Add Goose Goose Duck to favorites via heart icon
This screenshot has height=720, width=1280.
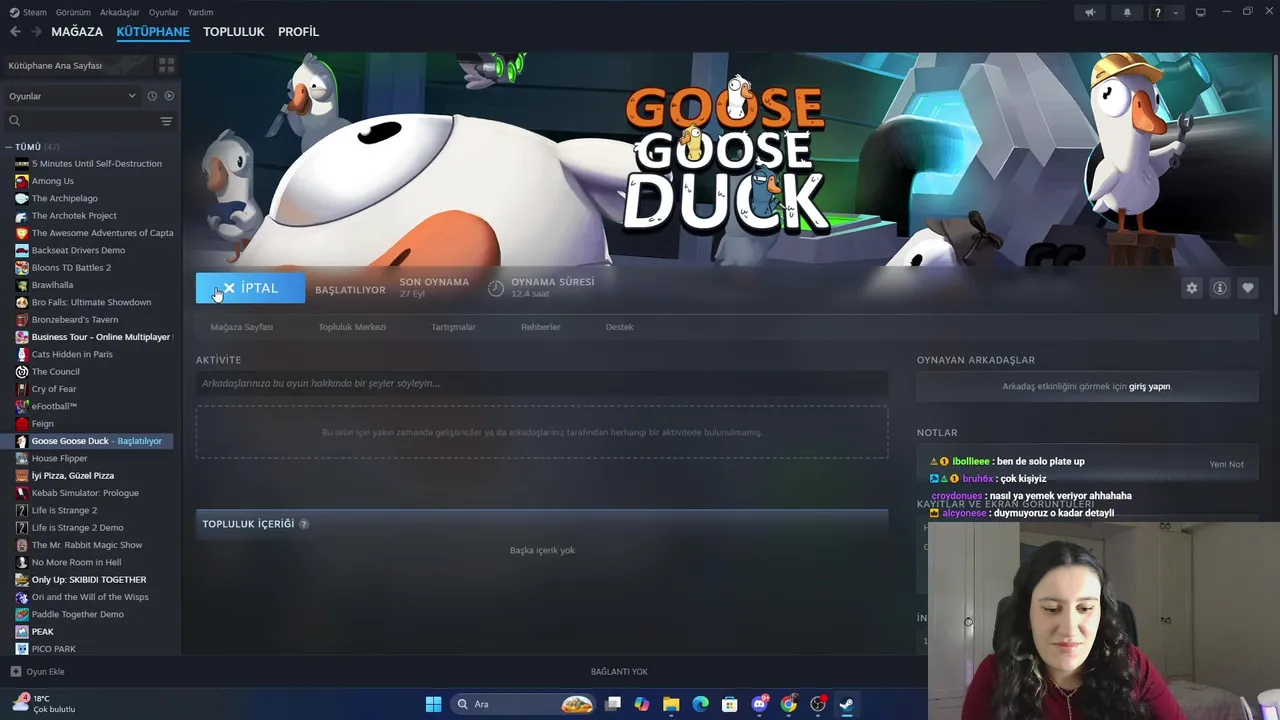(1247, 288)
